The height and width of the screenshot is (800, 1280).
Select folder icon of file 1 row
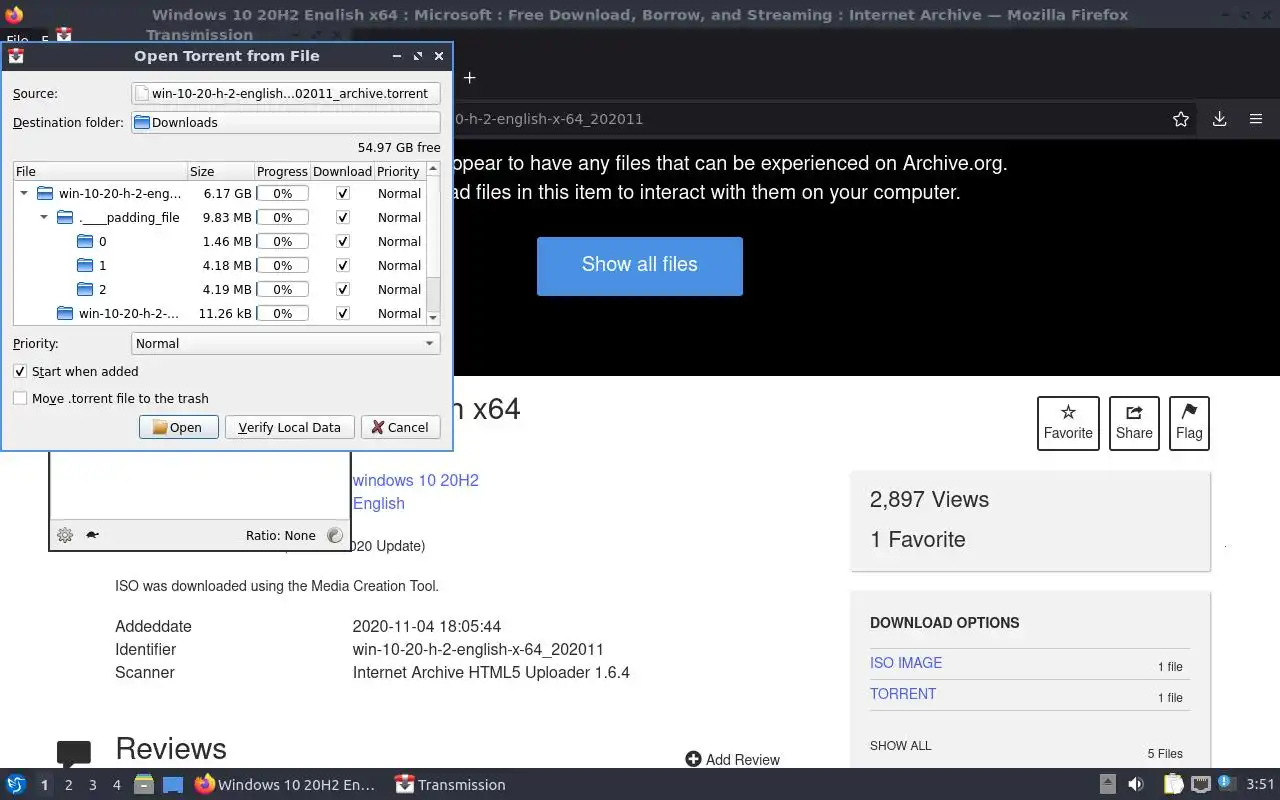coord(85,265)
